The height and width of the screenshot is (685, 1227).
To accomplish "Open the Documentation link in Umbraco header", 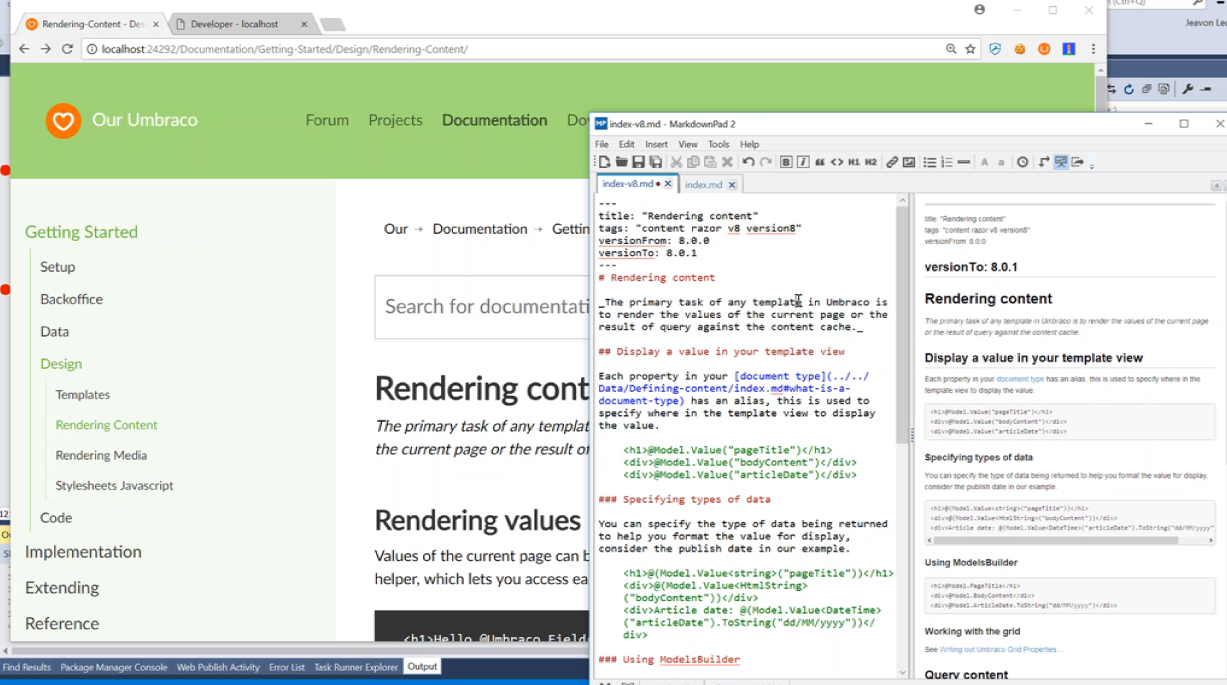I will (x=494, y=120).
